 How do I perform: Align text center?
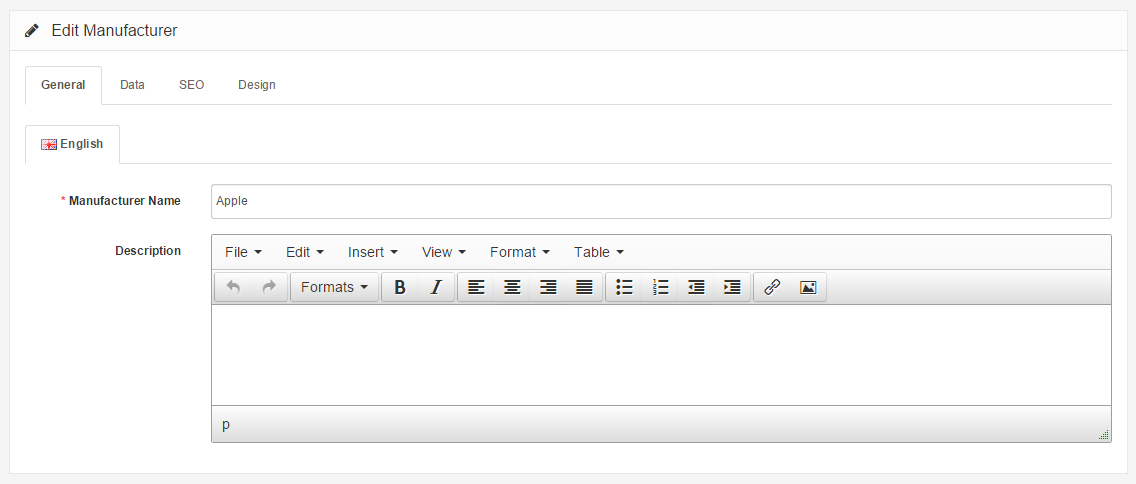click(512, 288)
